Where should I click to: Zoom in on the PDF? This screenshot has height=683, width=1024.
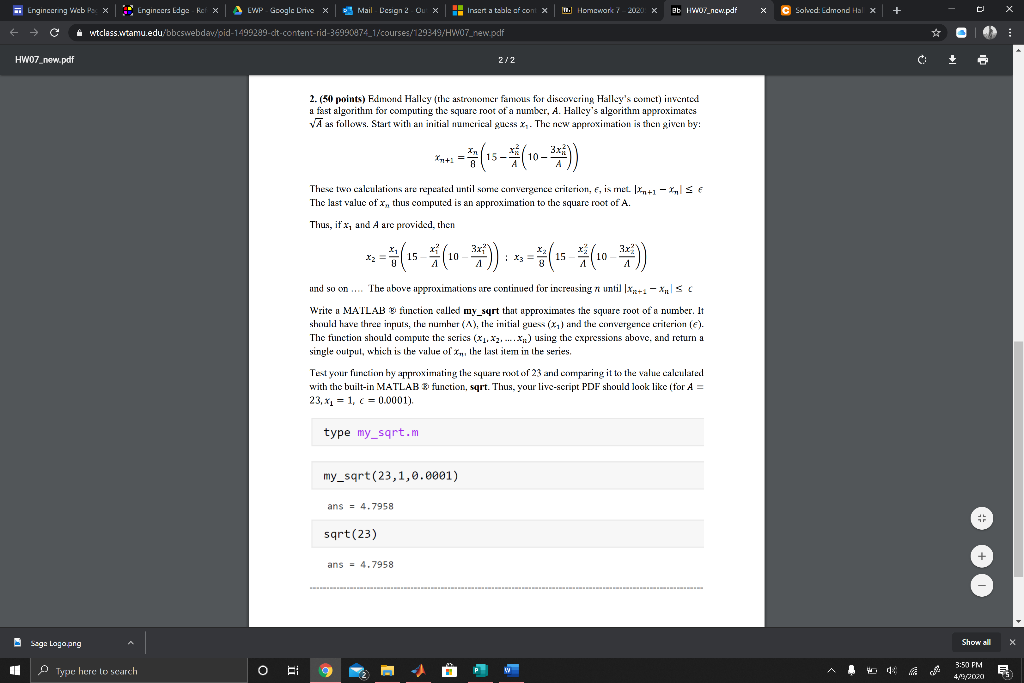(x=981, y=556)
